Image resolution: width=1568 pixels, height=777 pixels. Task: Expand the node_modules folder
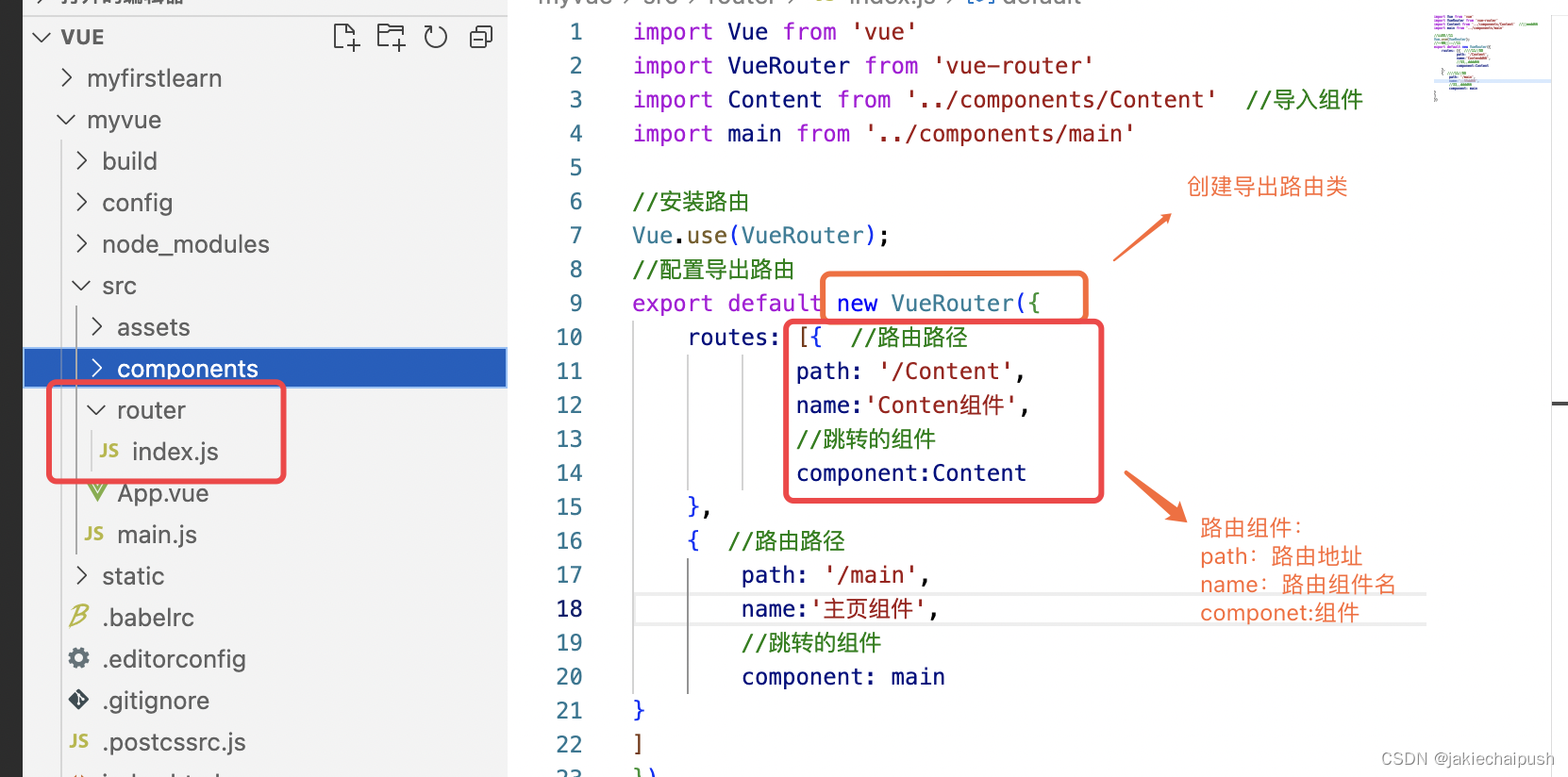click(81, 244)
